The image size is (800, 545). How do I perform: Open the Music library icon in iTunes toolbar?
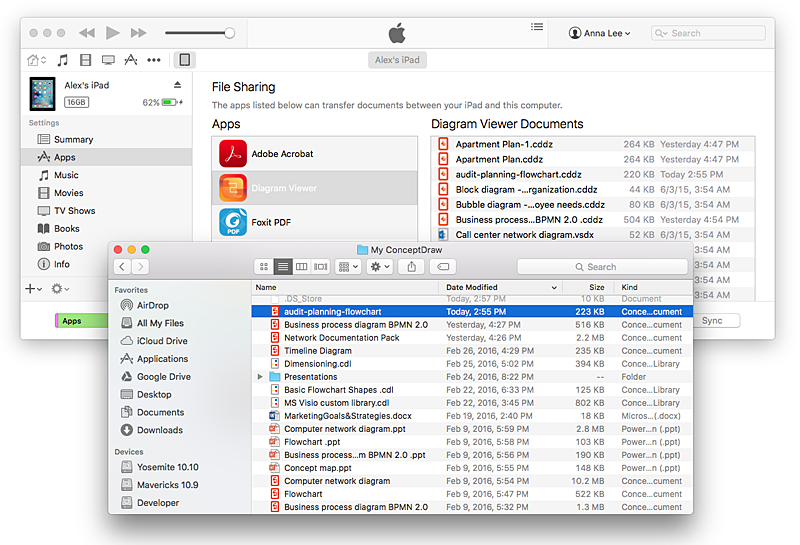(62, 60)
